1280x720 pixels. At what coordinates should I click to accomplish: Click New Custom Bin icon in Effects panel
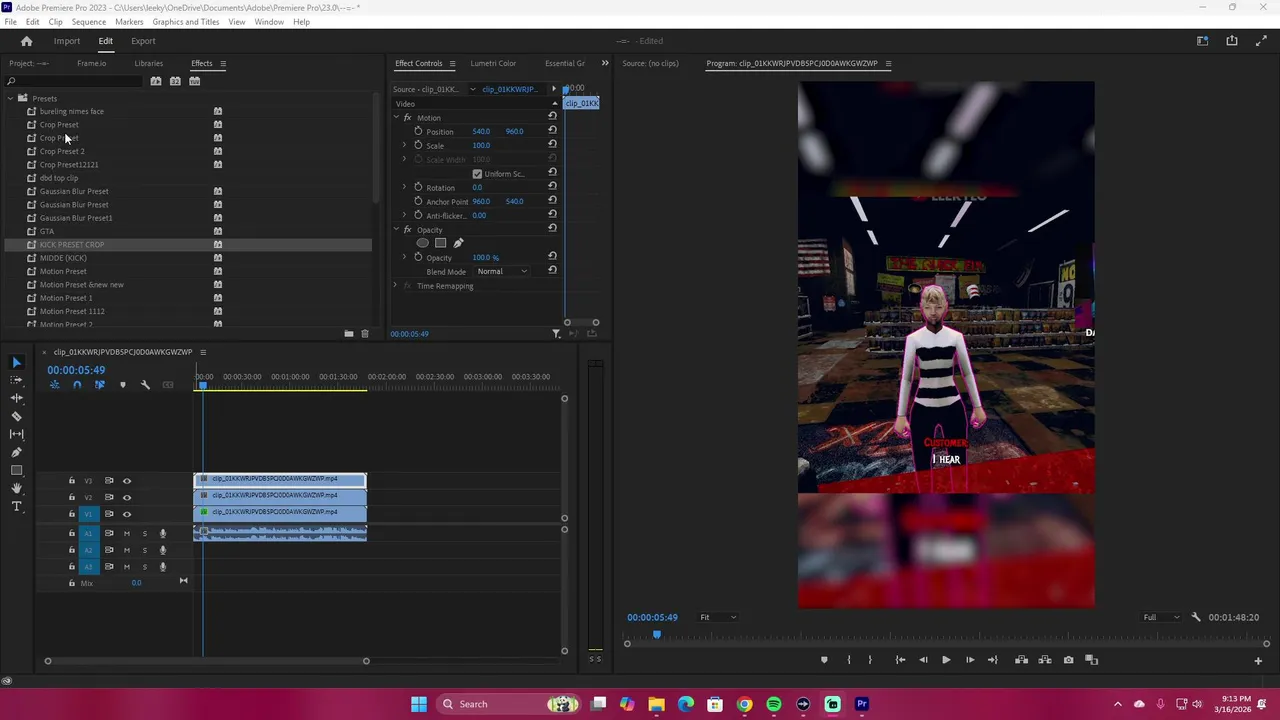(x=348, y=334)
